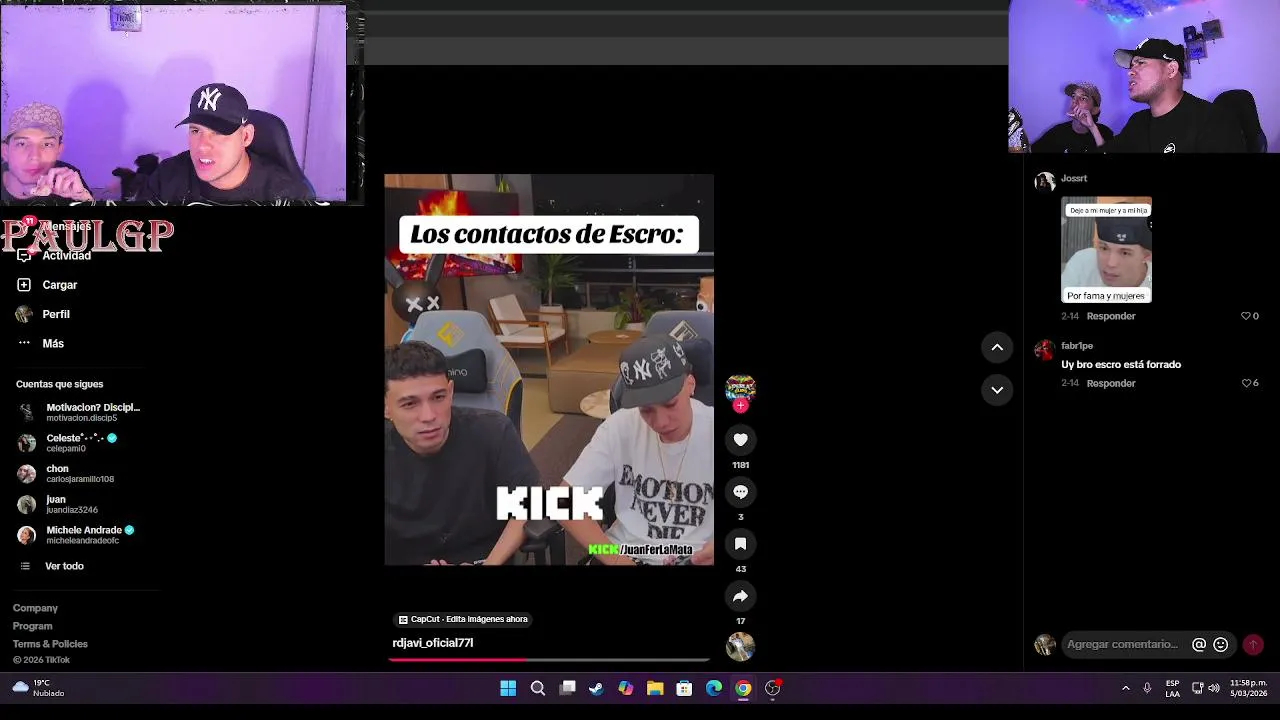The width and height of the screenshot is (1280, 720).
Task: Launch Steam from the taskbar
Action: pyautogui.click(x=596, y=688)
